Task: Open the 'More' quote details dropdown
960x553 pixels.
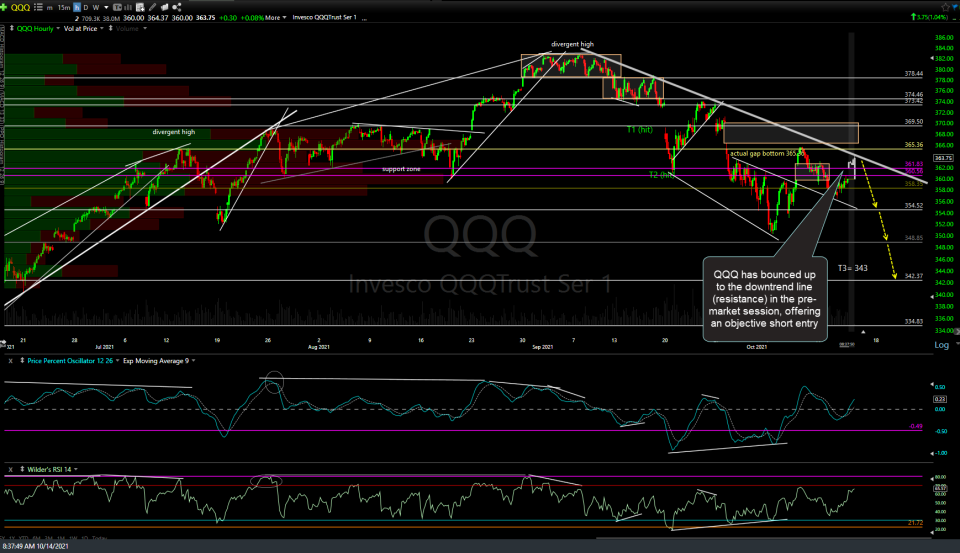Action: pos(276,18)
